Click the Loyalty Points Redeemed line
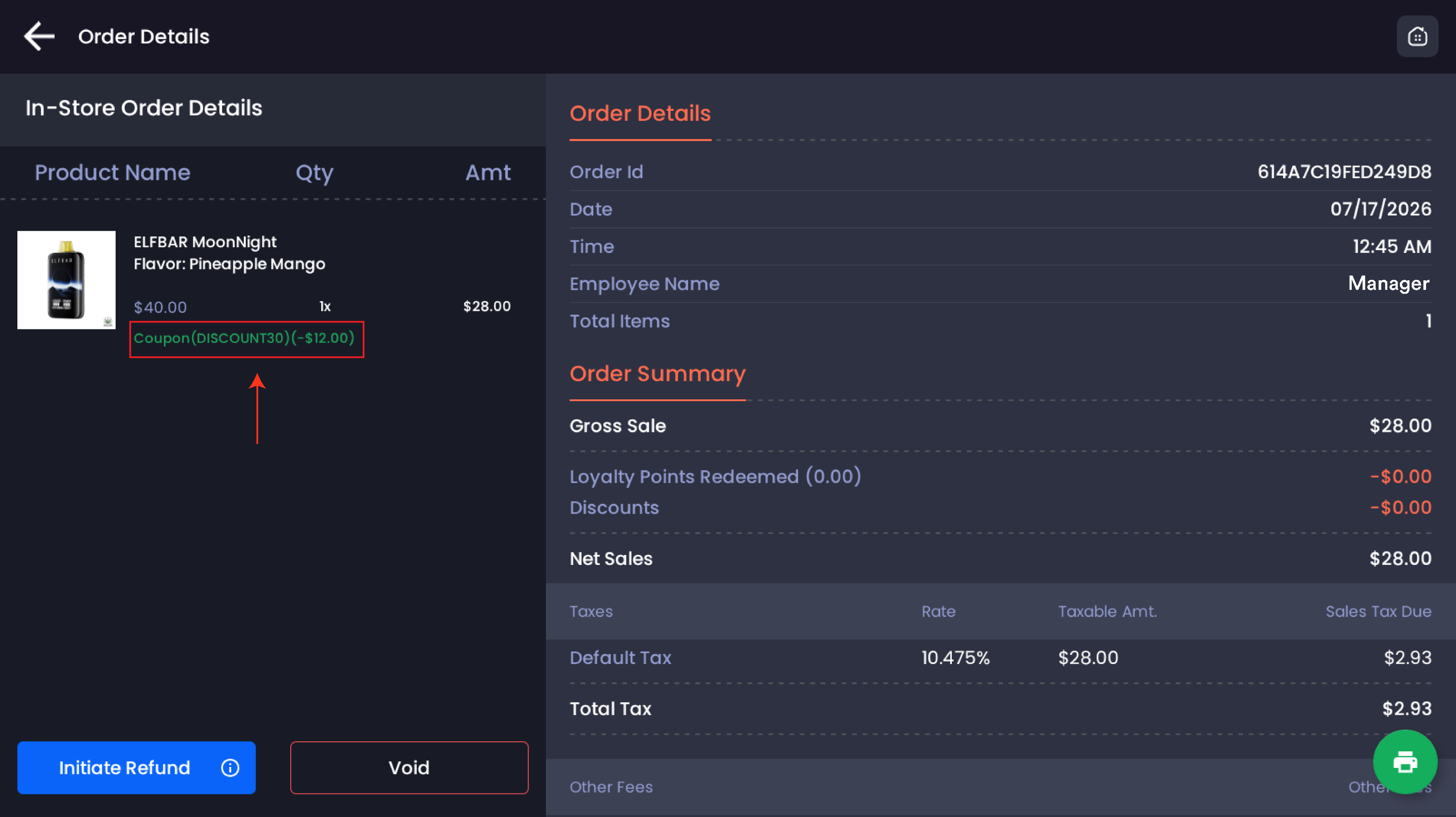This screenshot has width=1456, height=817. pos(1001,476)
